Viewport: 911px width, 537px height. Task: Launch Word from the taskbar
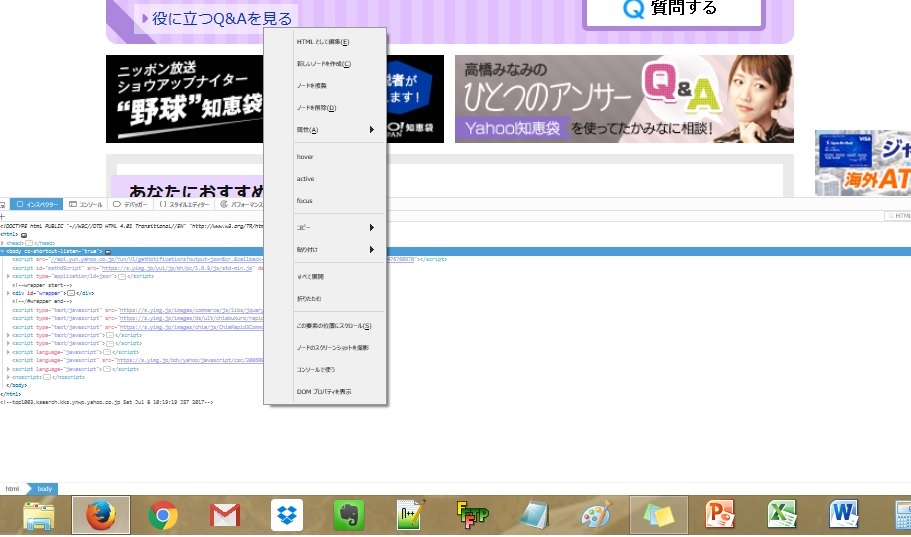click(844, 515)
